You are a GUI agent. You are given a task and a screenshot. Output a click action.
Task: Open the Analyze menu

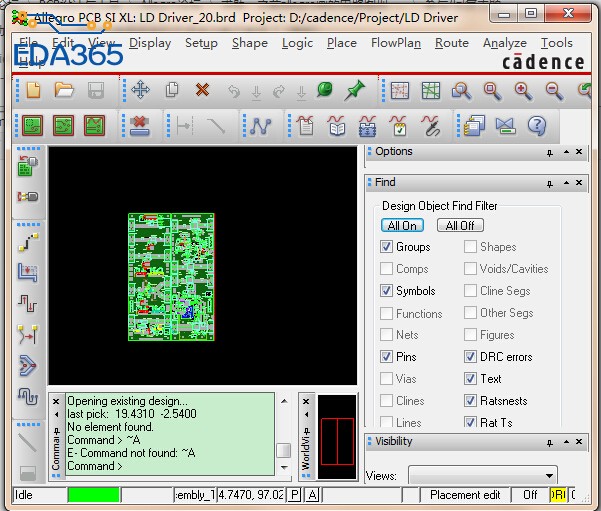tap(504, 43)
